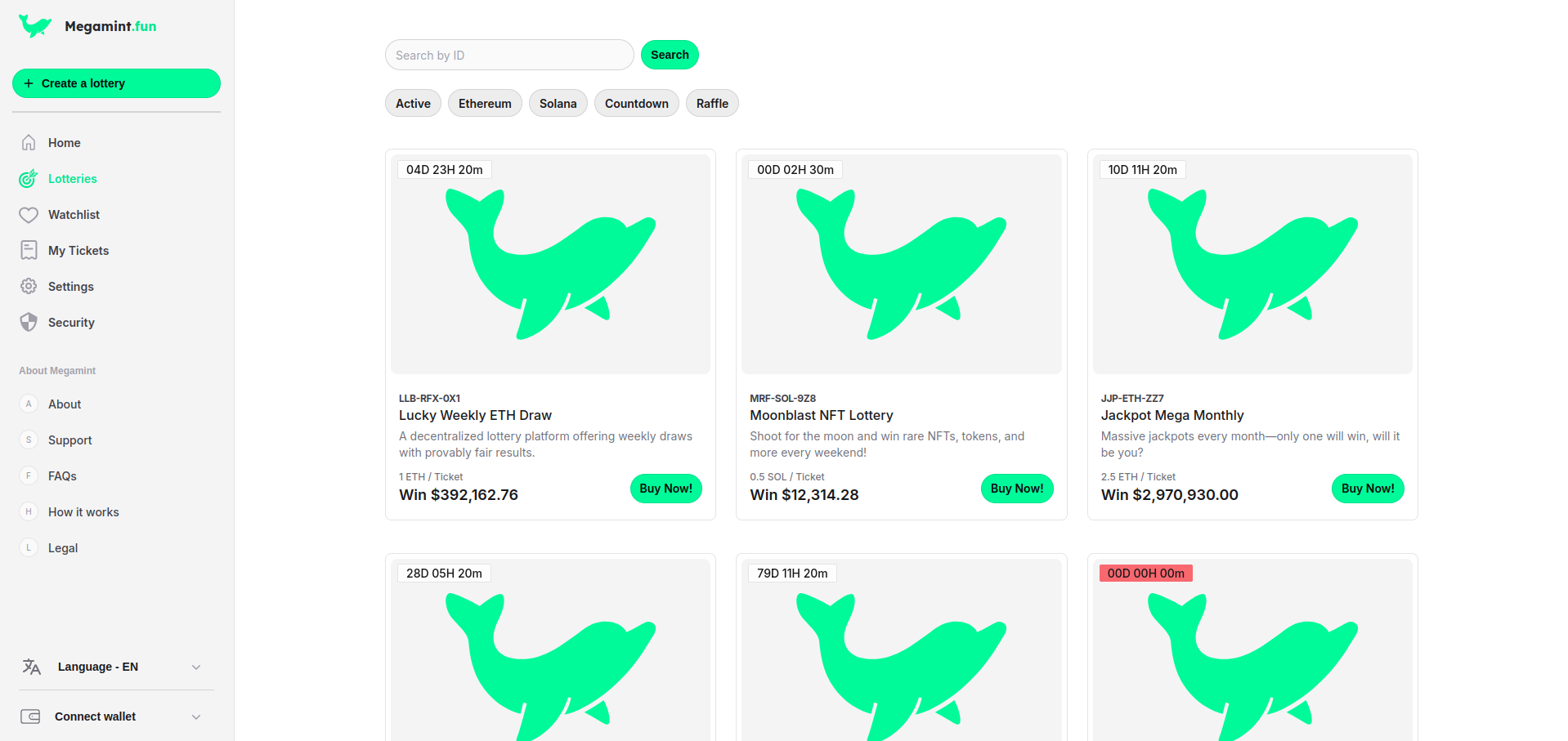Toggle the Active filter chip
The height and width of the screenshot is (741, 1568).
pyautogui.click(x=413, y=104)
